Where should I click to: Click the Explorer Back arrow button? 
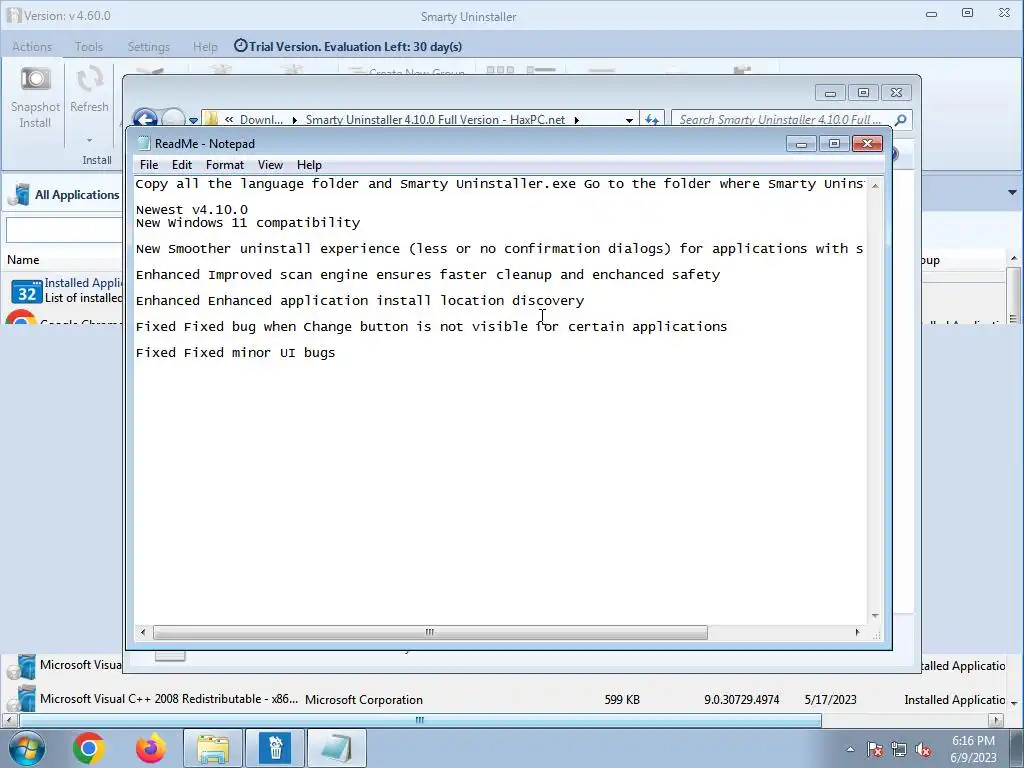pyautogui.click(x=145, y=118)
